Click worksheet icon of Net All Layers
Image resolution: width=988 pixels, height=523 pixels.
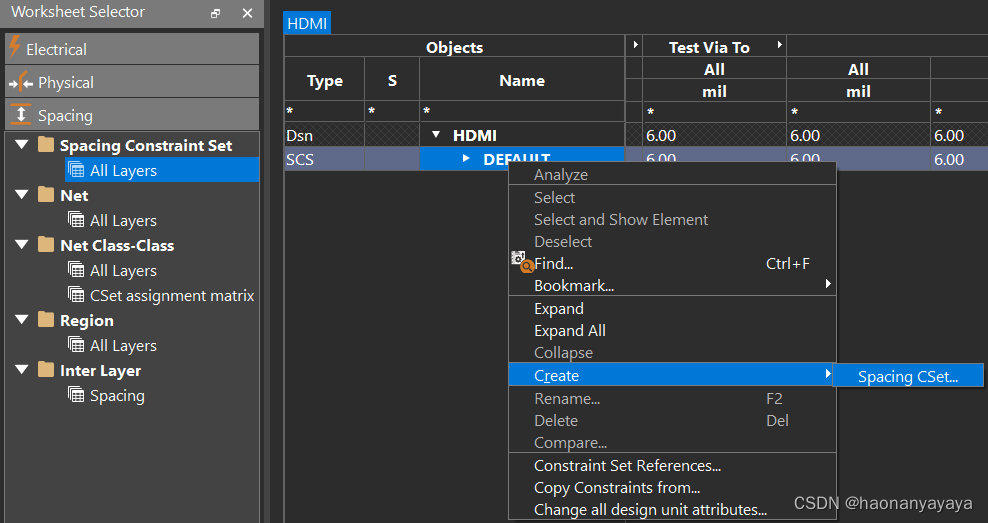pos(76,219)
